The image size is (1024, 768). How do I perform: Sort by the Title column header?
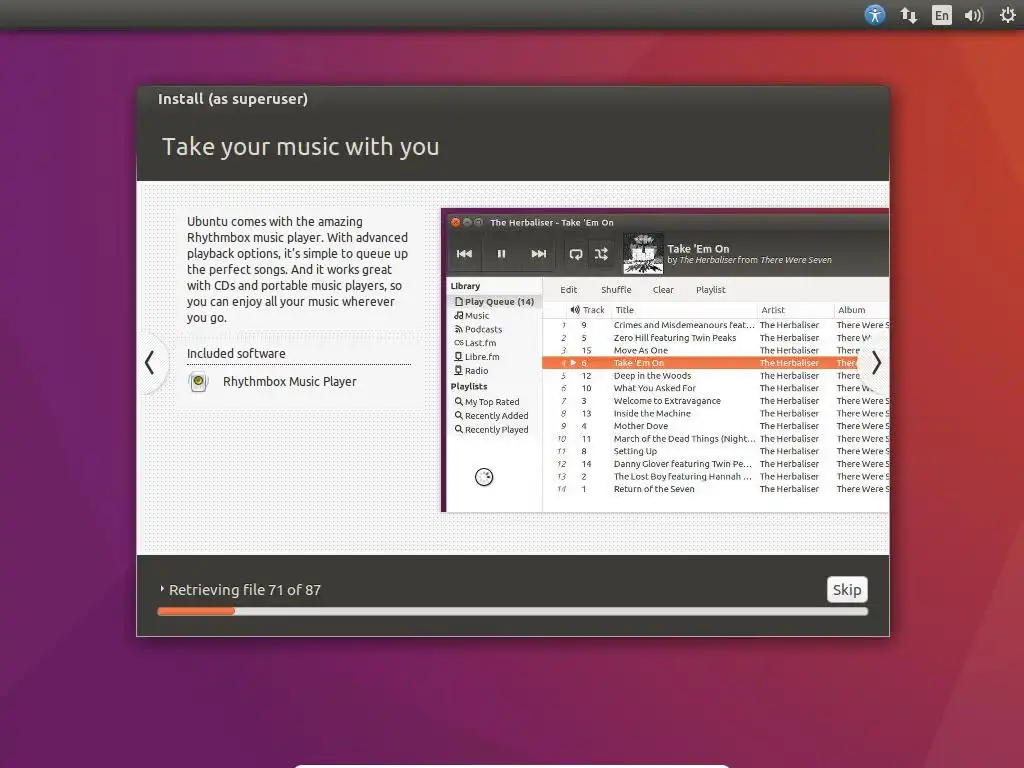coord(683,310)
